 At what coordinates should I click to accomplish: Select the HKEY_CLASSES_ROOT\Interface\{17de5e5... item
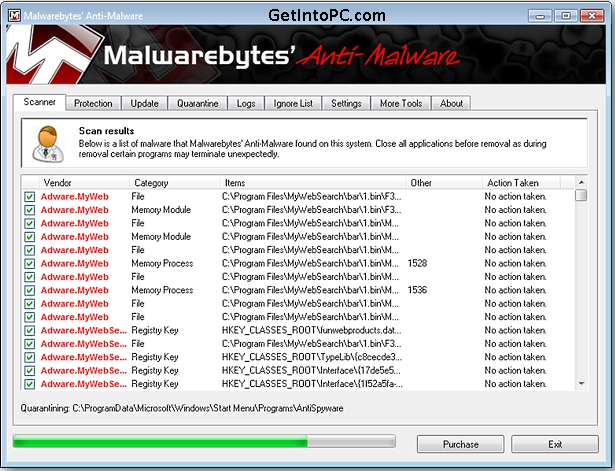click(x=311, y=371)
